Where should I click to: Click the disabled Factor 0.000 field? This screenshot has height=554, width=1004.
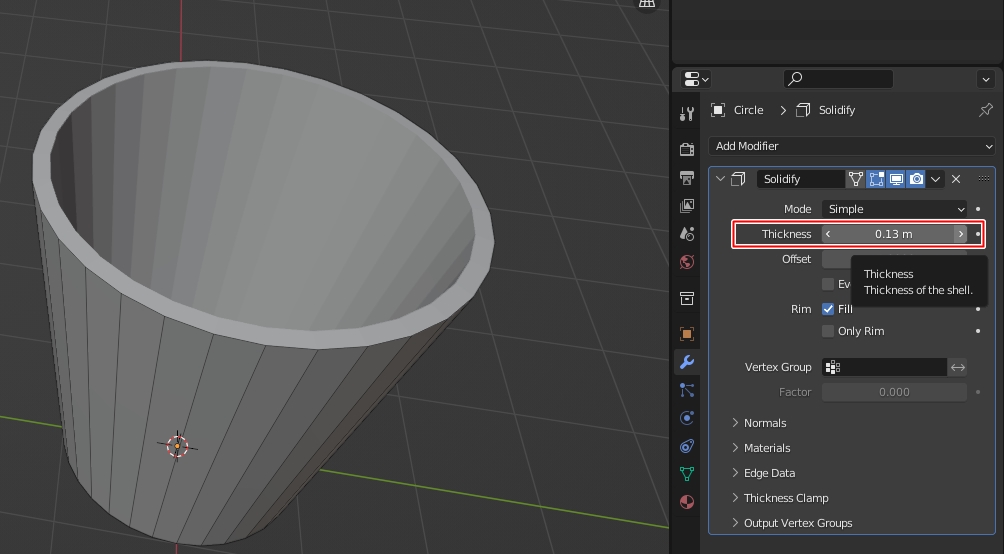(x=895, y=392)
